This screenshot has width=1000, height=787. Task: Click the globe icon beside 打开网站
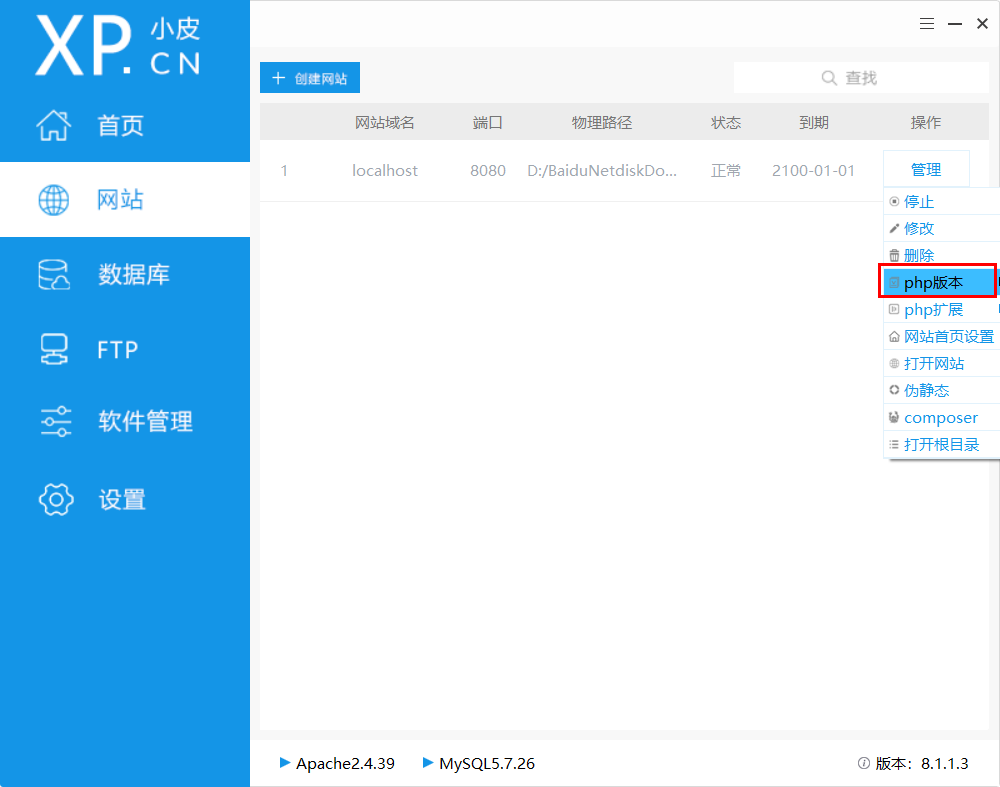[x=894, y=364]
